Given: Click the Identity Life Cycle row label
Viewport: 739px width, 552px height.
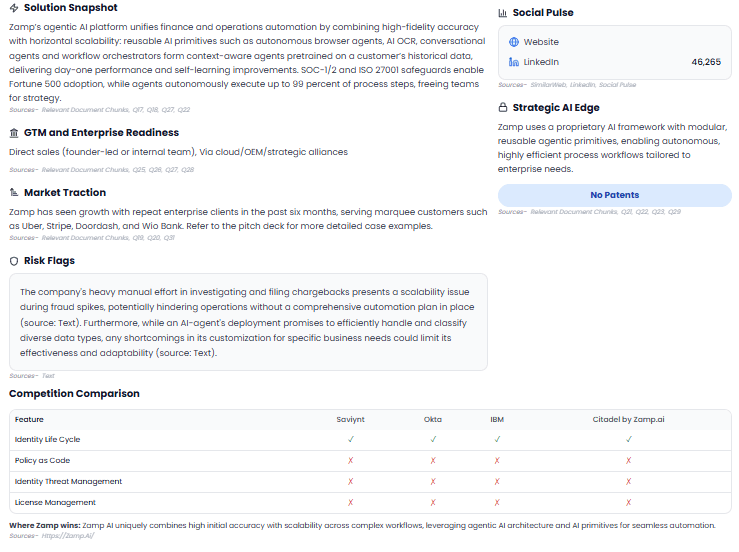Looking at the screenshot, I should click(x=47, y=440).
